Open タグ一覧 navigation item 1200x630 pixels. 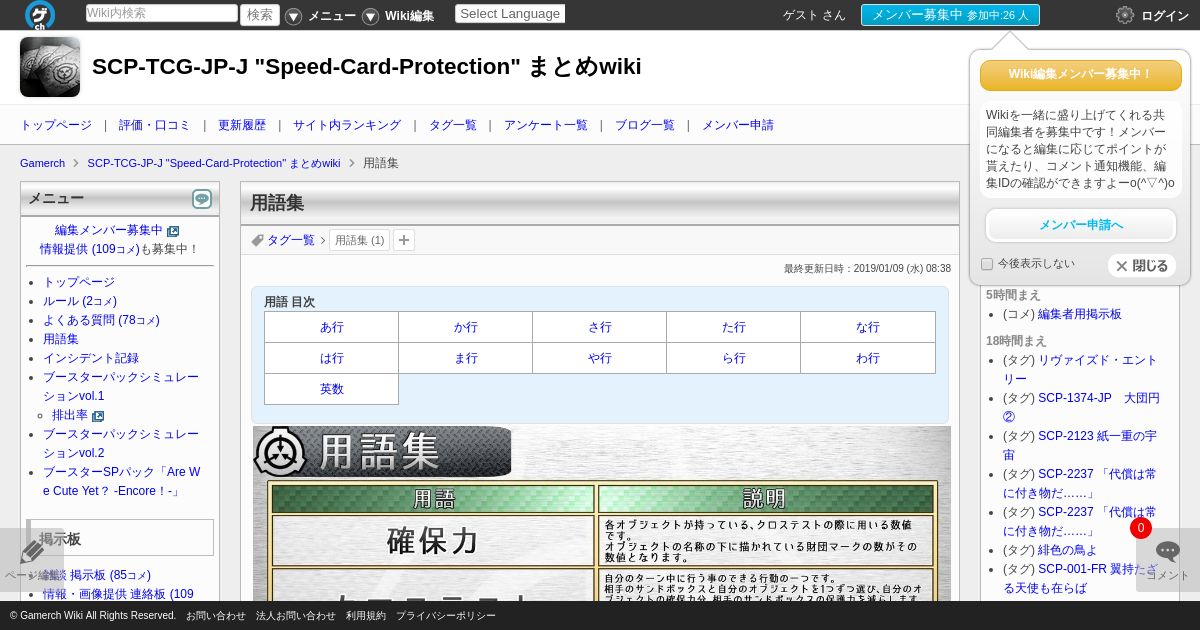pos(453,125)
